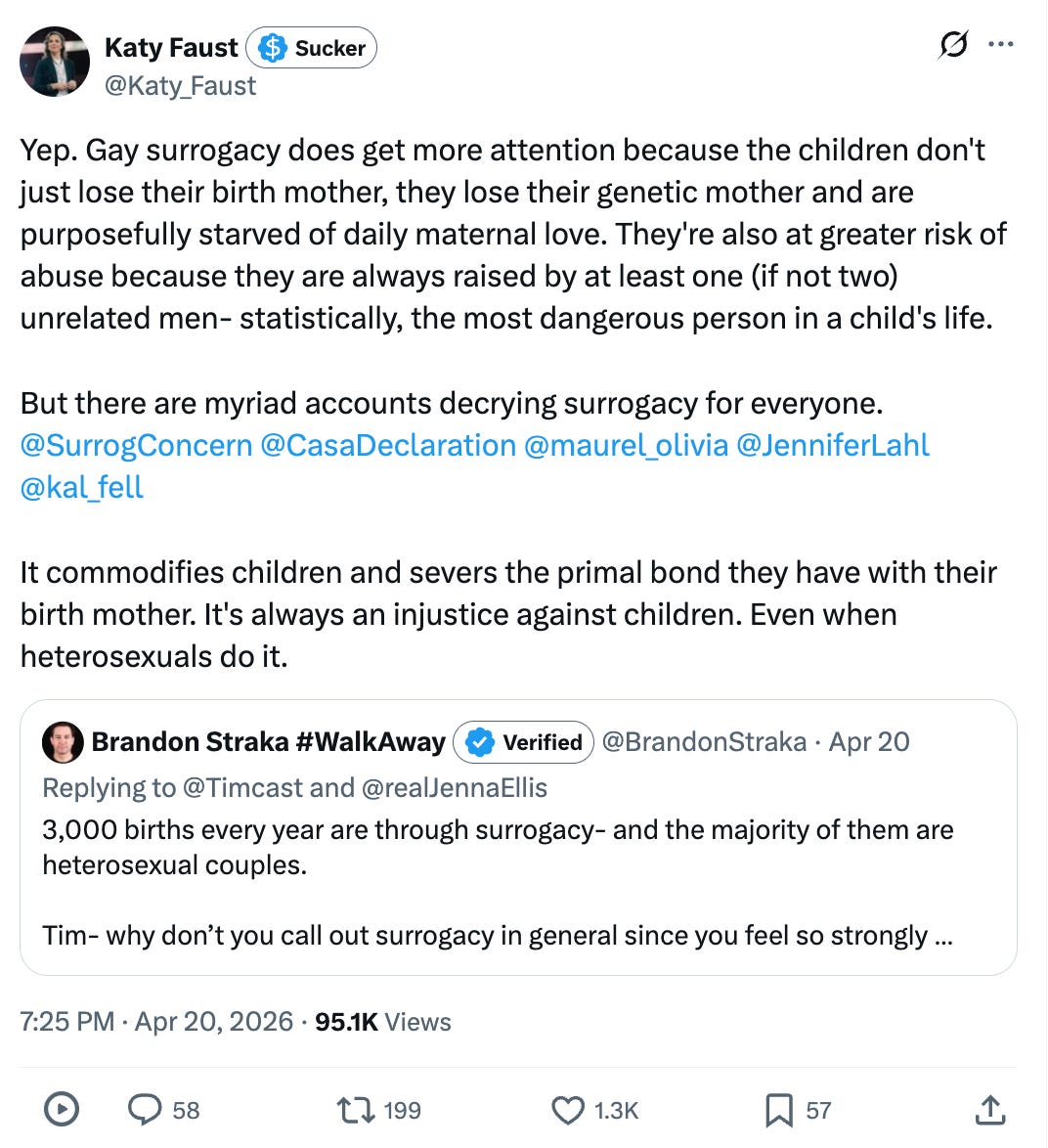Visit the @CasaDeclaration mention

point(388,445)
